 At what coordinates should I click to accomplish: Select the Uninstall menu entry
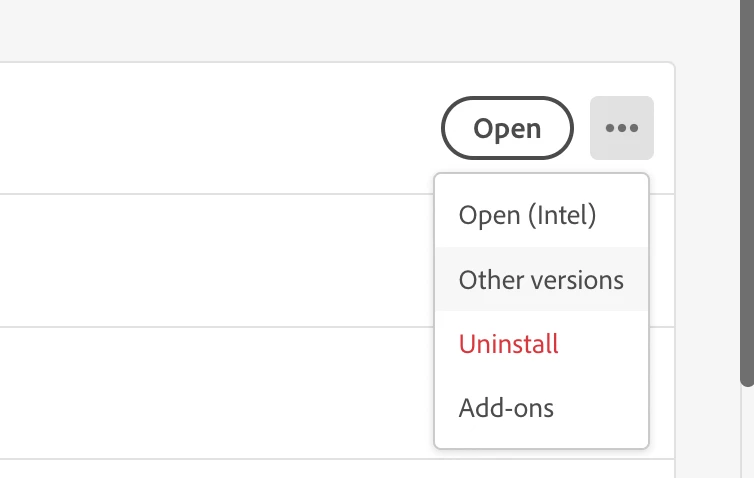(508, 344)
